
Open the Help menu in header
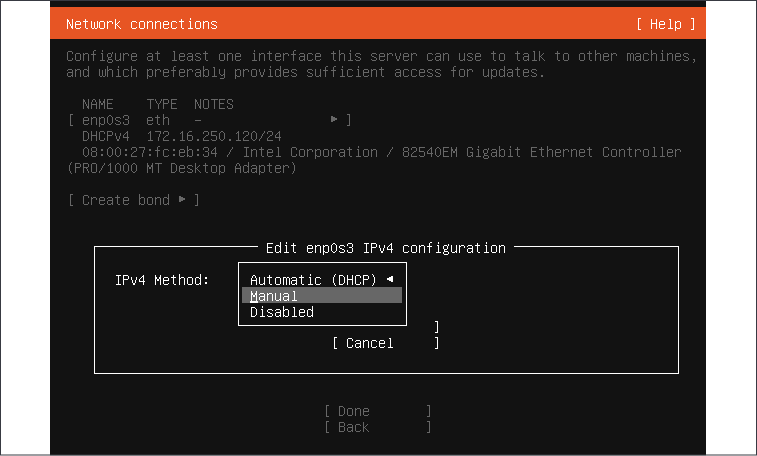[x=666, y=24]
